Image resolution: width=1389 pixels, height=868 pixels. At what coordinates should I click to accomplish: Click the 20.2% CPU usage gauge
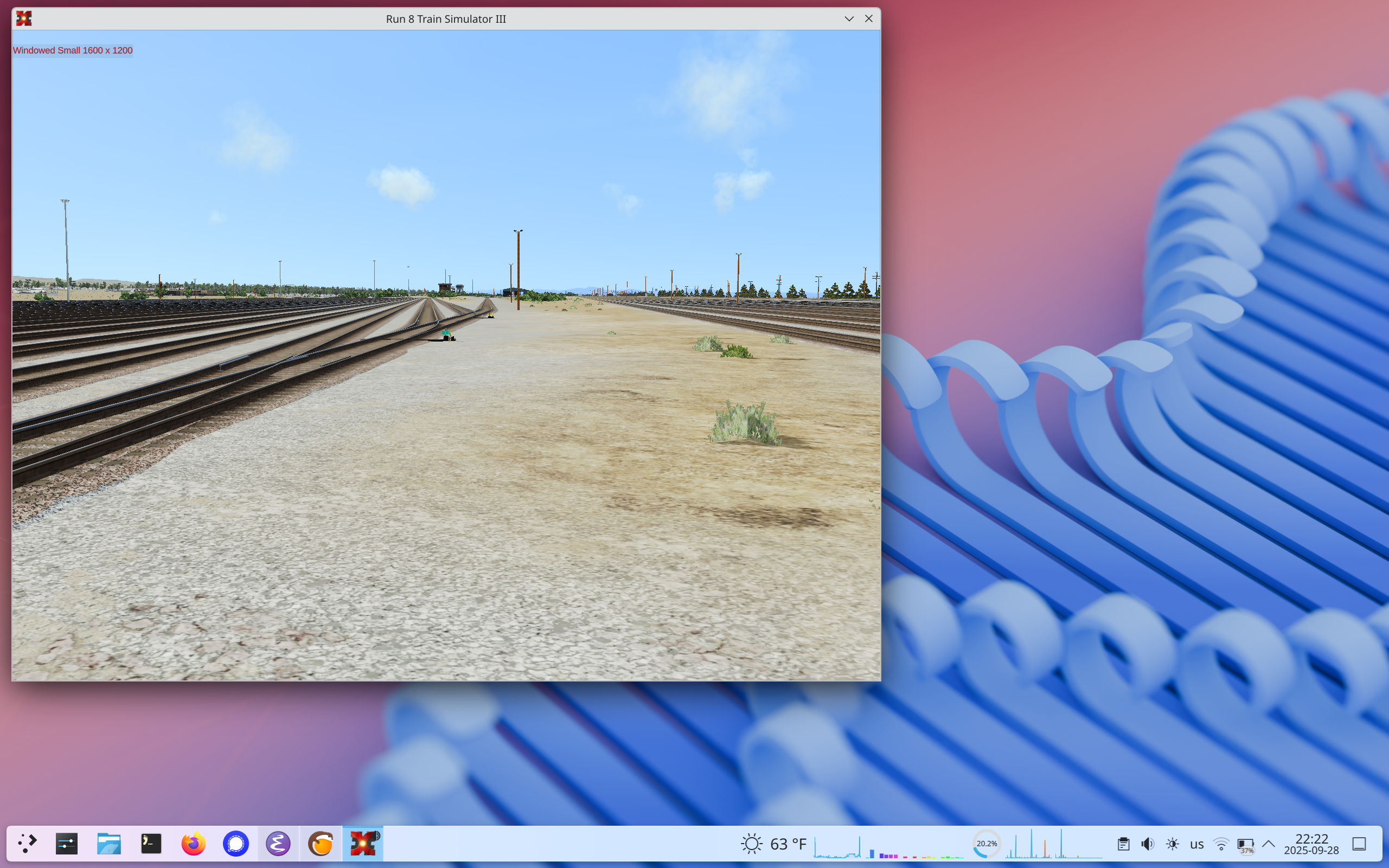(x=987, y=843)
